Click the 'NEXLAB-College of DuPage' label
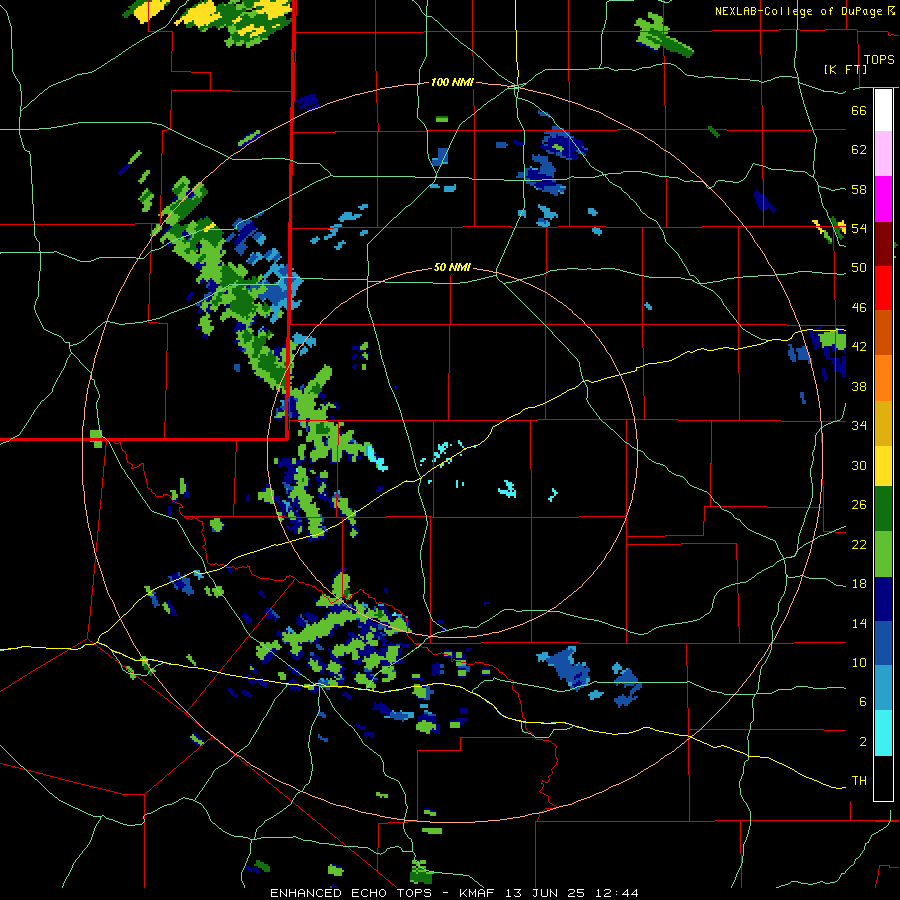This screenshot has height=900, width=900. pyautogui.click(x=798, y=11)
